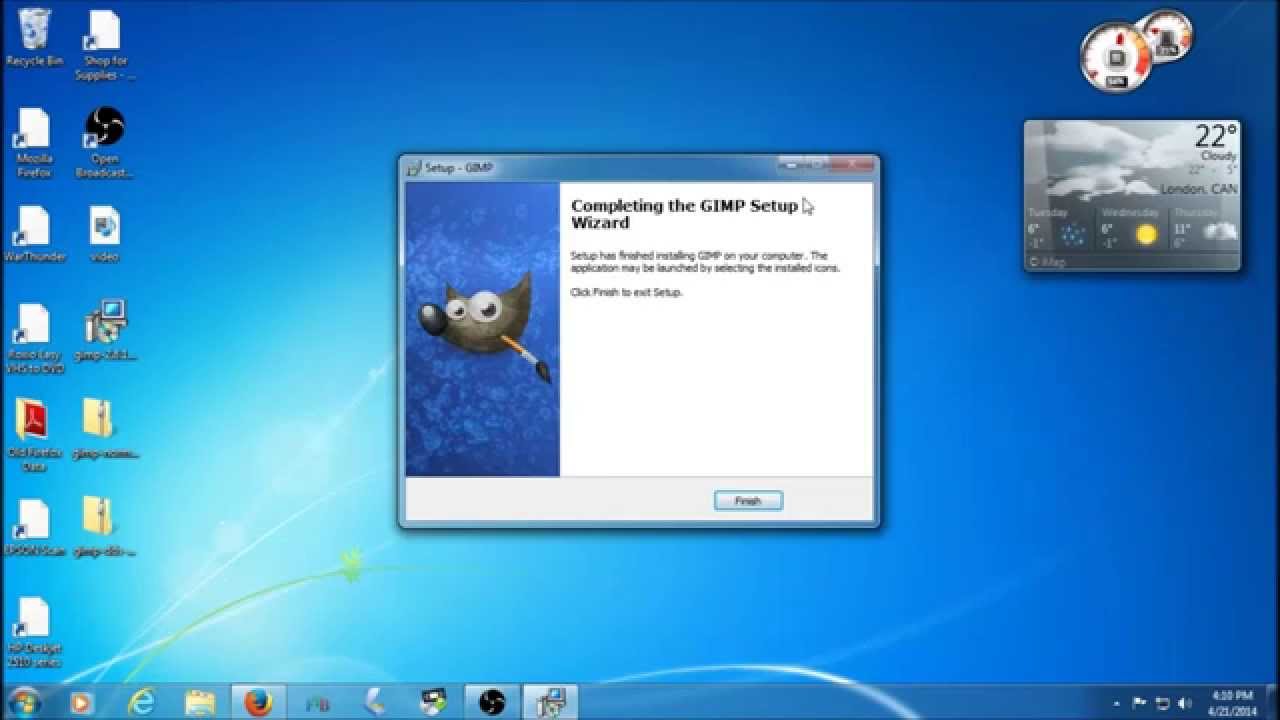Select the gimp installer desktop icon
Image resolution: width=1280 pixels, height=720 pixels.
105,331
